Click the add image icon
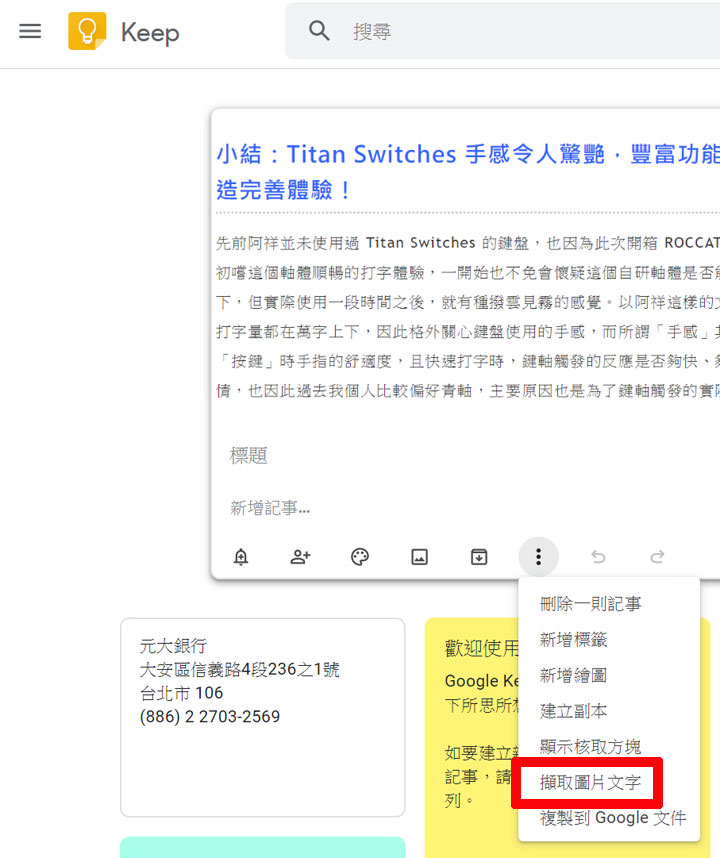Viewport: 720px width, 858px height. pyautogui.click(x=420, y=557)
